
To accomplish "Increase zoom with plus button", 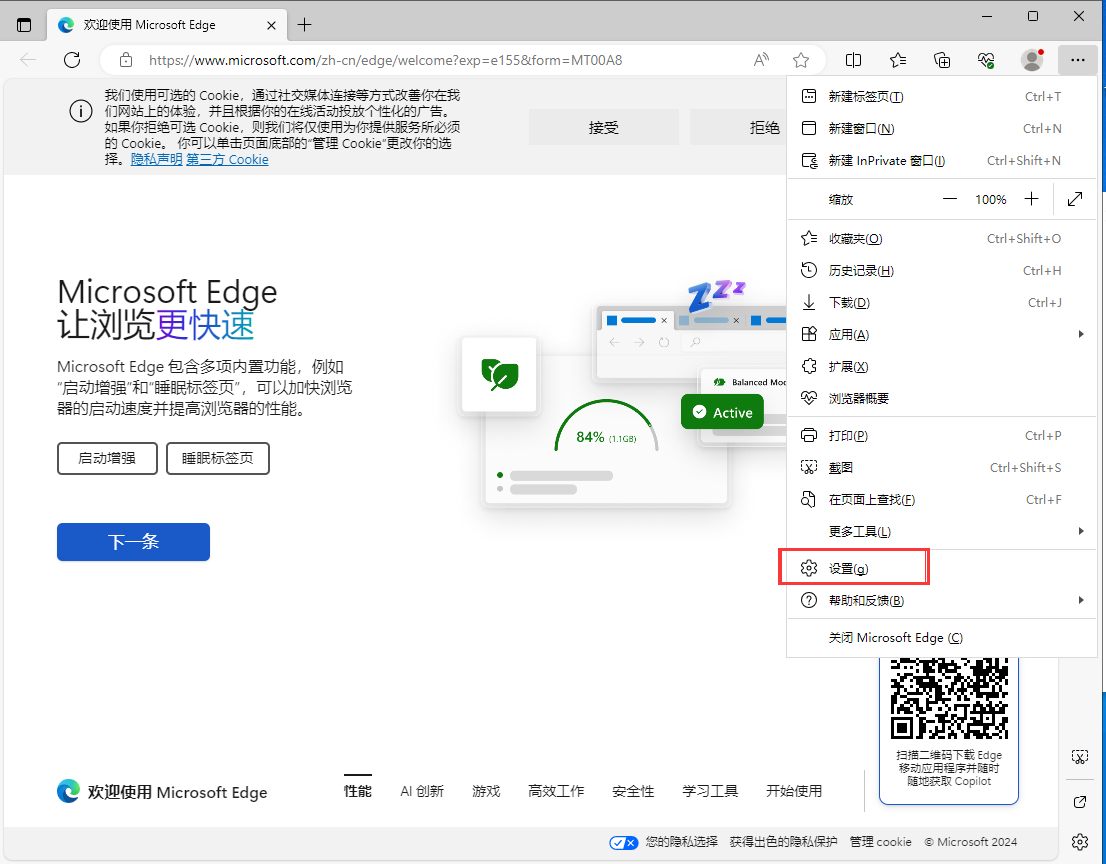I will (1031, 200).
